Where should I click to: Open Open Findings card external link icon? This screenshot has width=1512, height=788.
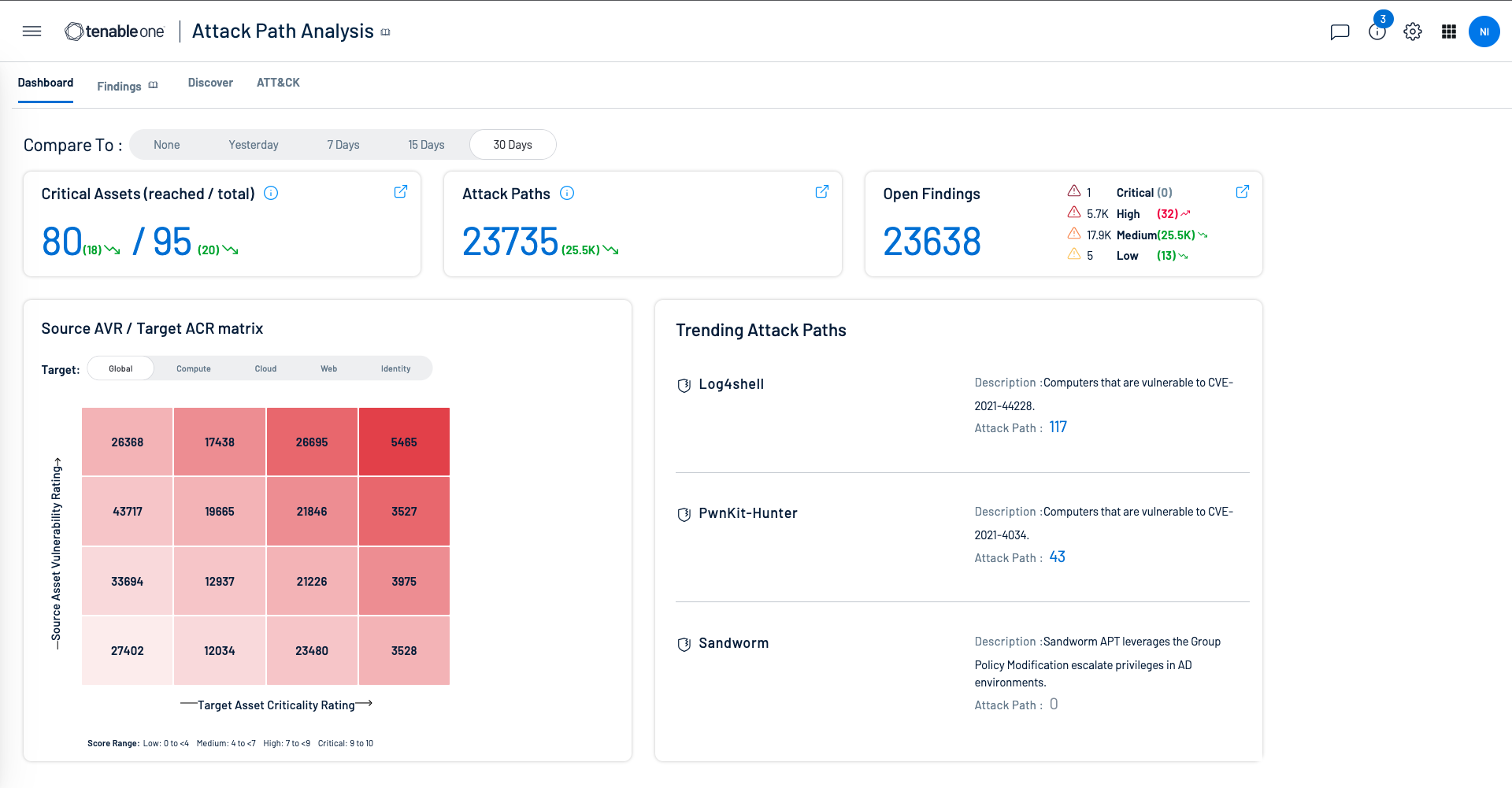coord(1243,191)
